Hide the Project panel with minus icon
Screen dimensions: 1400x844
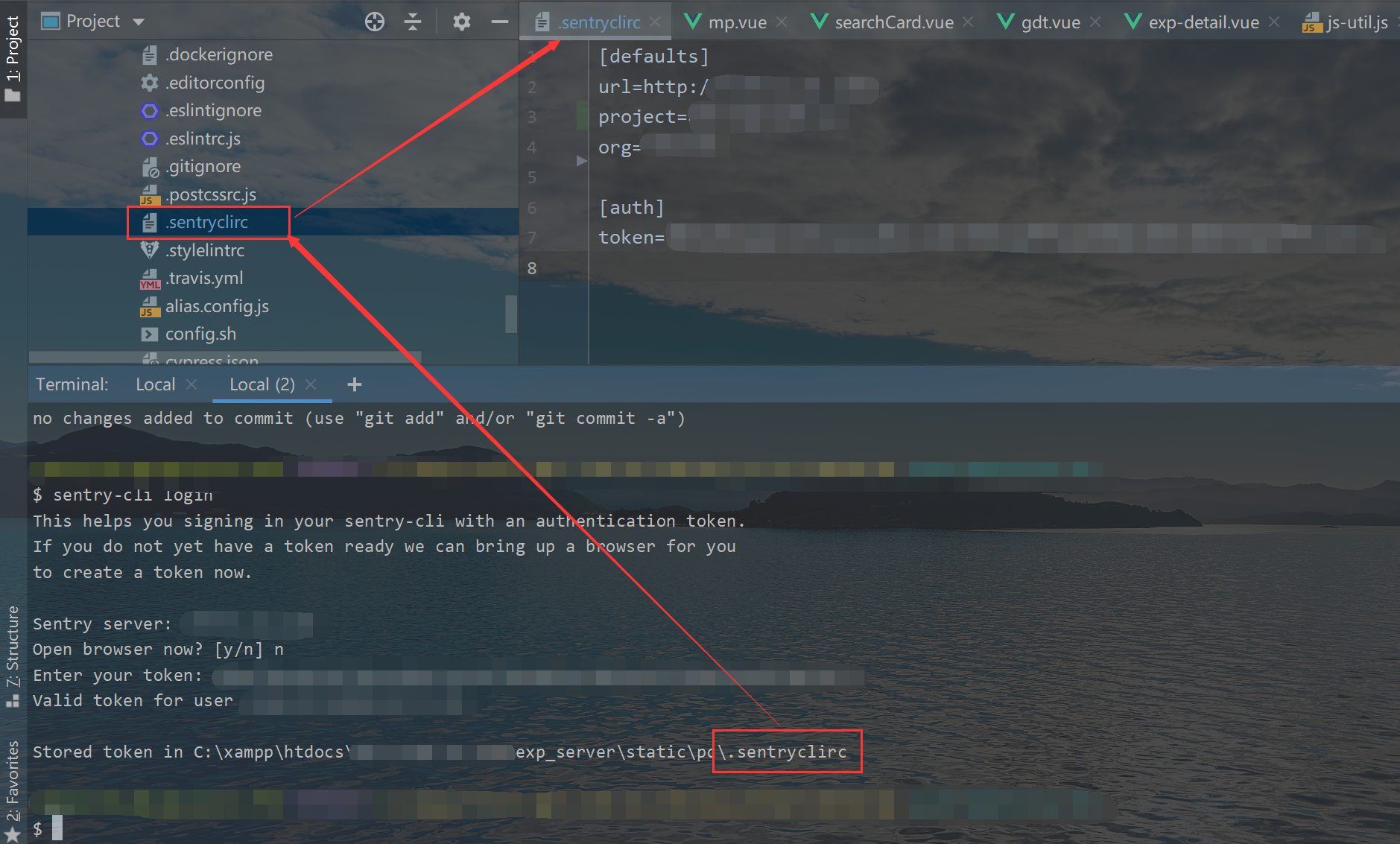499,22
